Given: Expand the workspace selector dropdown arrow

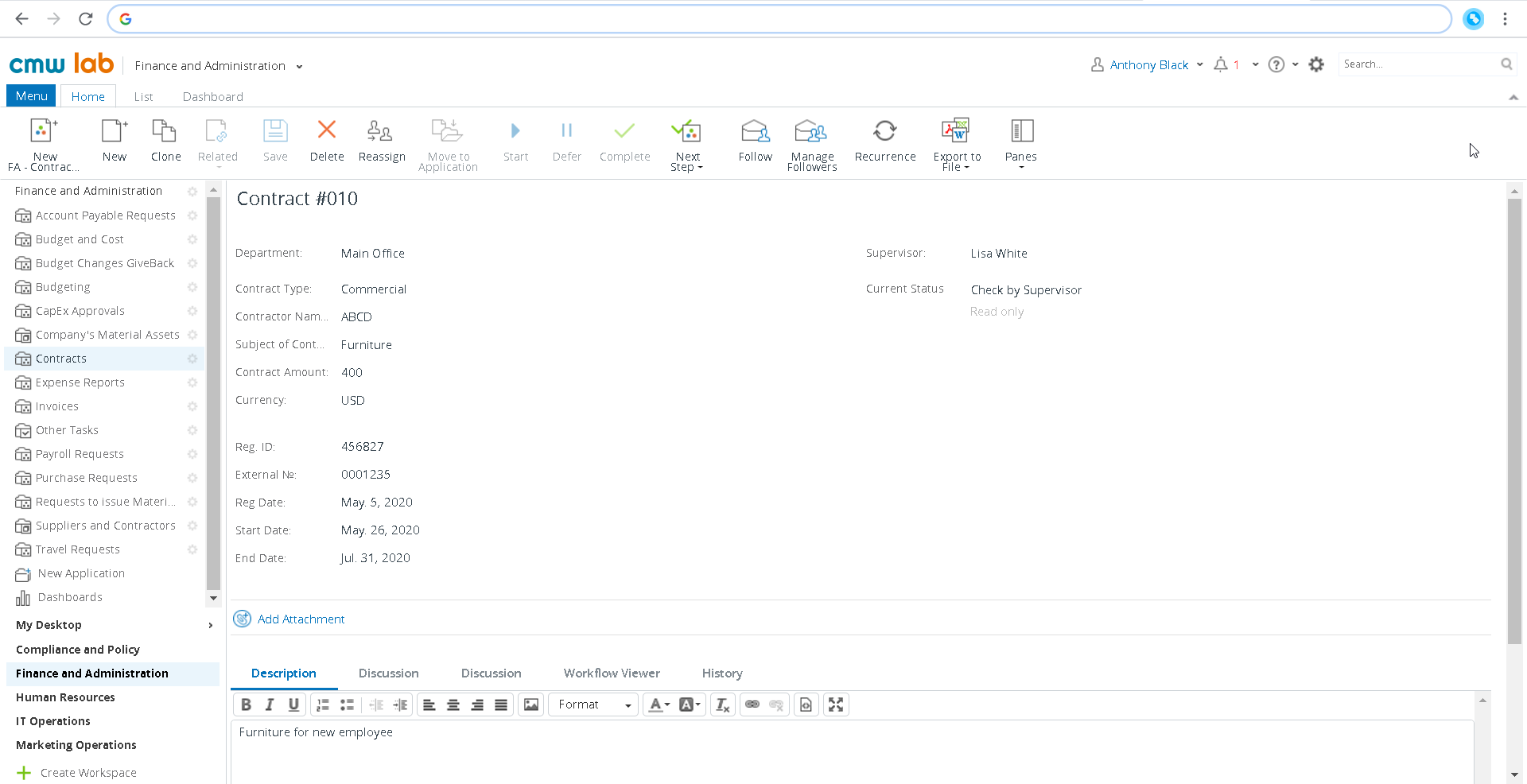Looking at the screenshot, I should (299, 67).
